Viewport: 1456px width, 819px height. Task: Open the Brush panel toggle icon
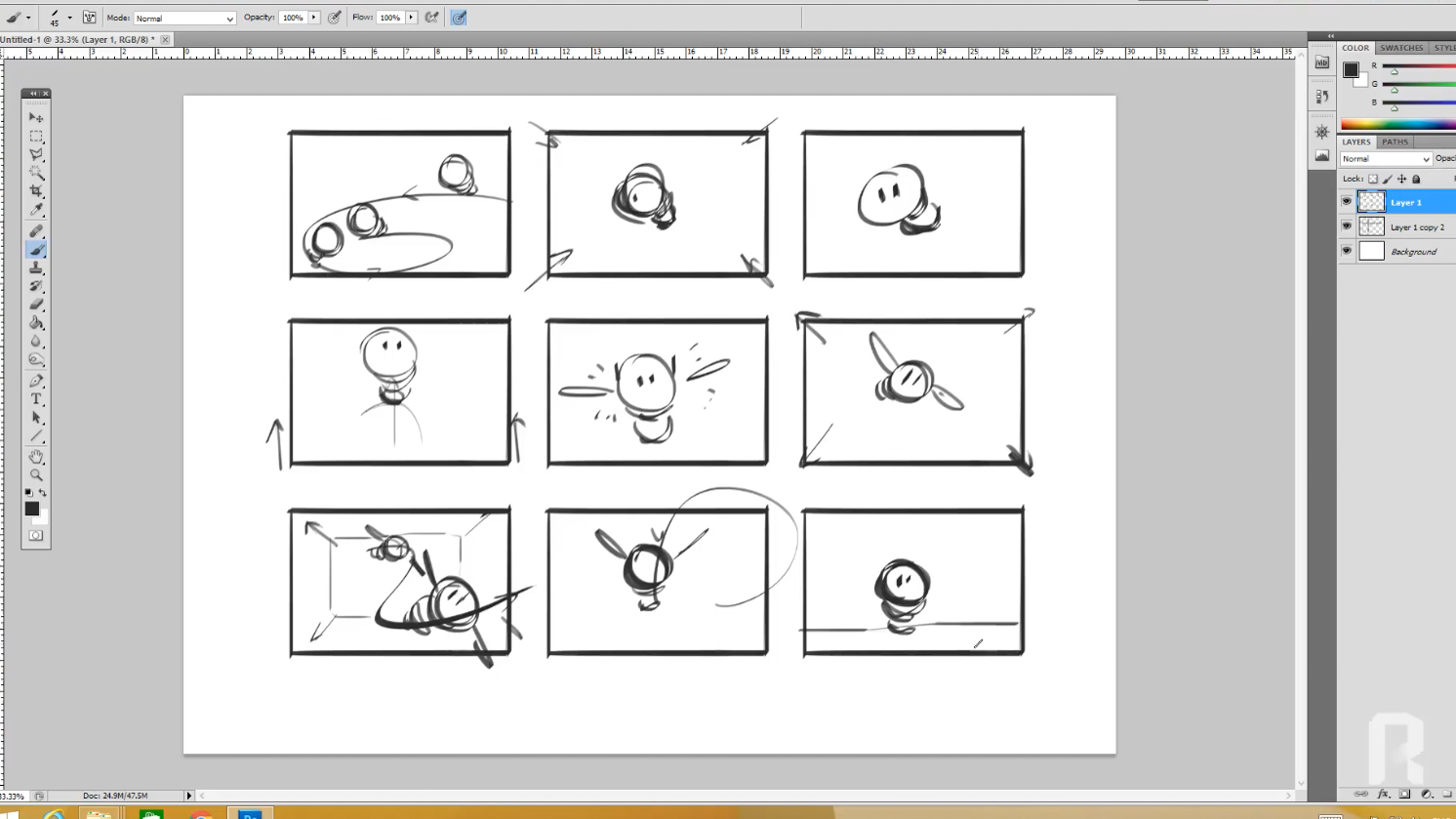pos(89,18)
